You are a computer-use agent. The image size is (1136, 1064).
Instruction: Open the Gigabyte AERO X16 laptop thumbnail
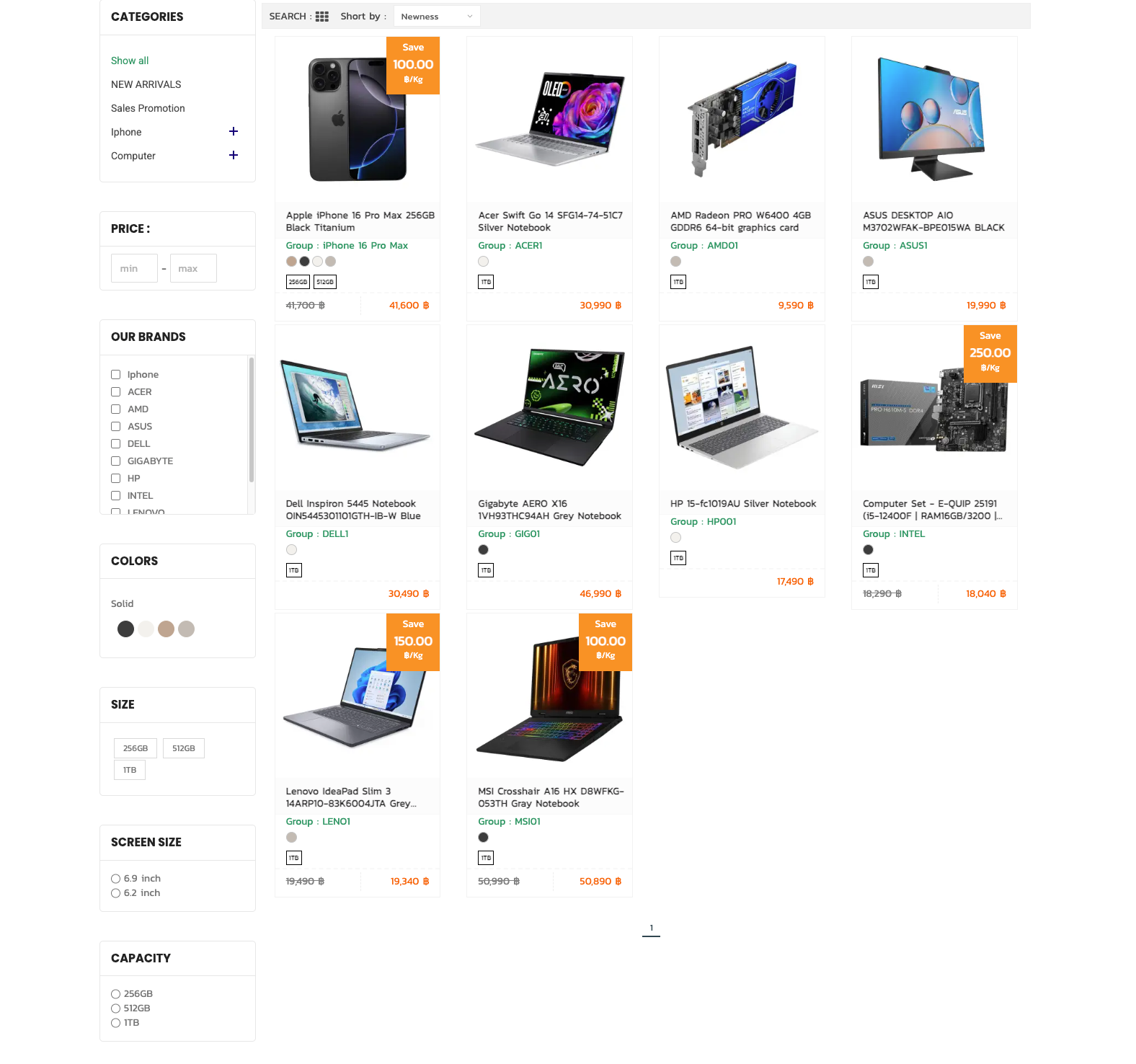(x=549, y=407)
